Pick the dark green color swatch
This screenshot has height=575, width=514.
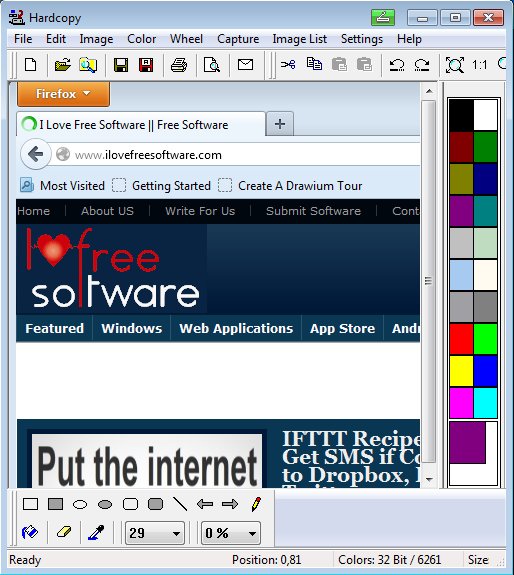coord(485,147)
